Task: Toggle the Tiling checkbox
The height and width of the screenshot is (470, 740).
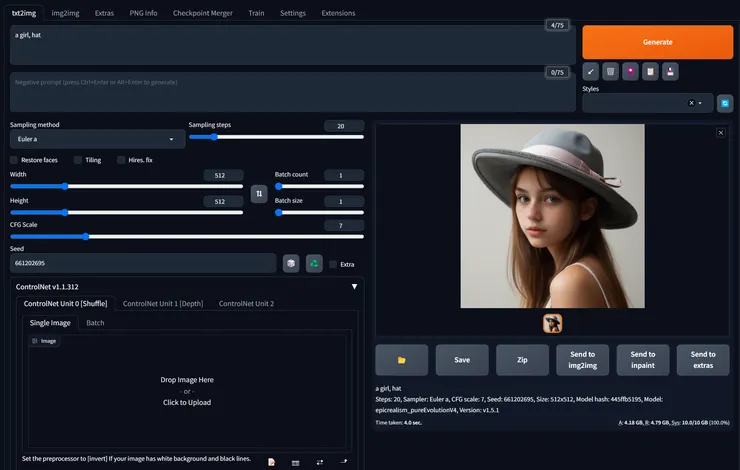Action: (77, 160)
